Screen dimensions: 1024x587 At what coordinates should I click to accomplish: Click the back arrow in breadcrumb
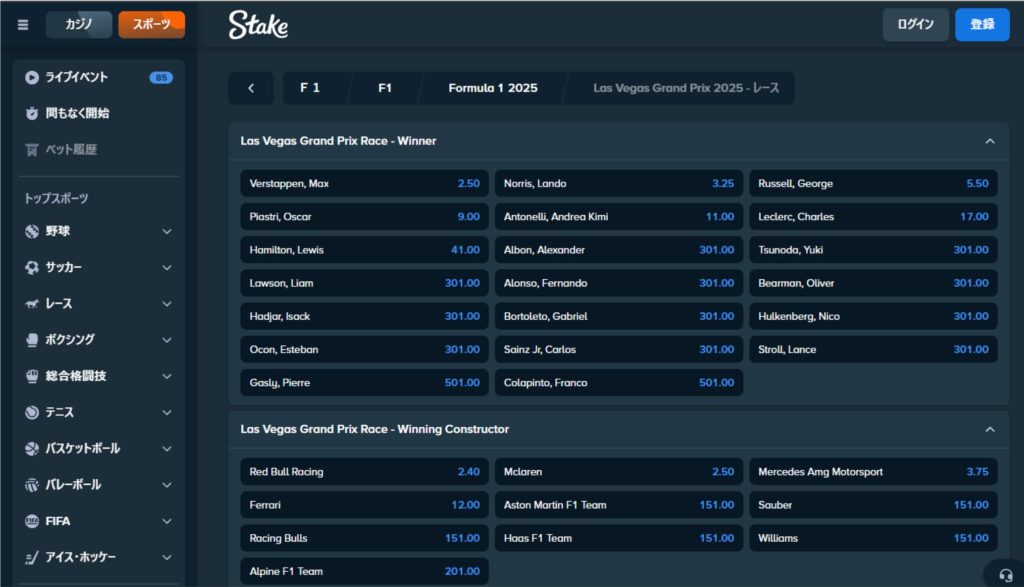251,88
